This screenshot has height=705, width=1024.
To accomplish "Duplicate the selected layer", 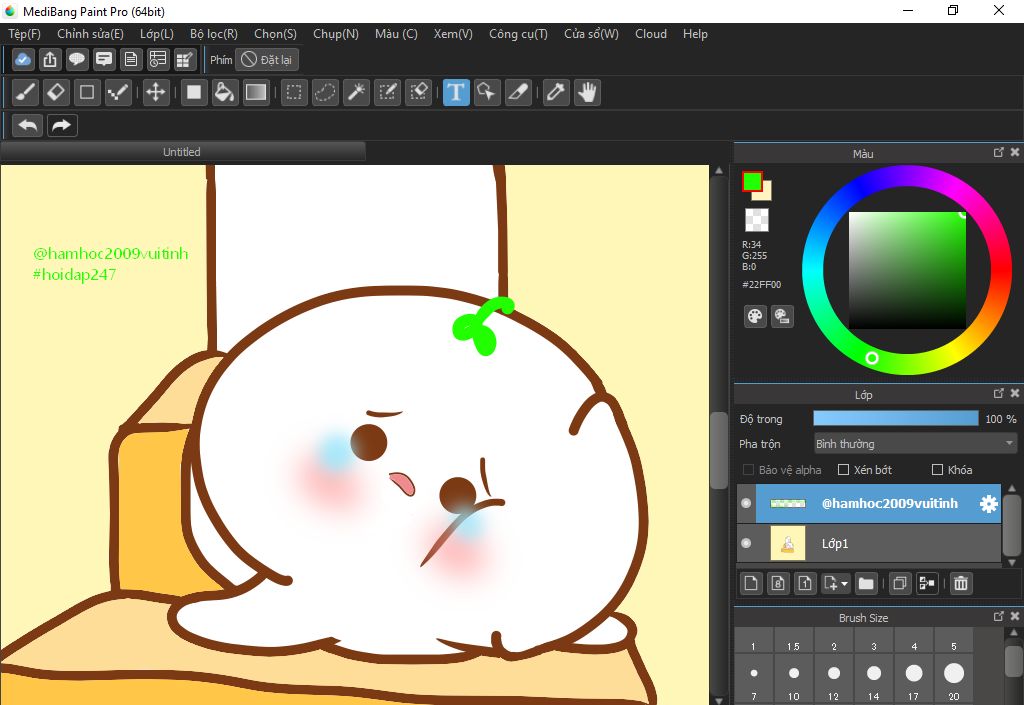I will coord(900,583).
